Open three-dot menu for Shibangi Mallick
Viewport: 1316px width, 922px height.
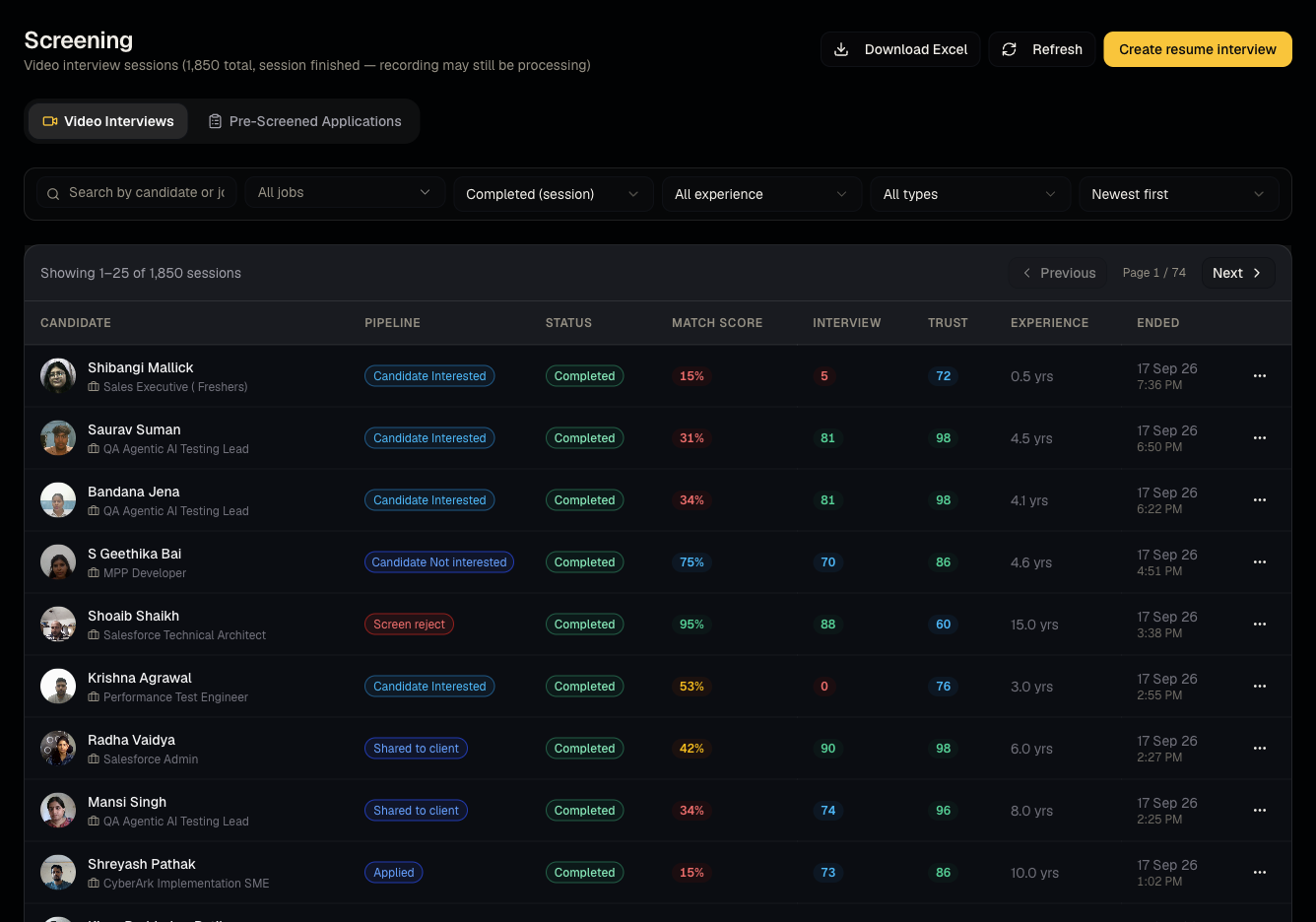(x=1260, y=376)
